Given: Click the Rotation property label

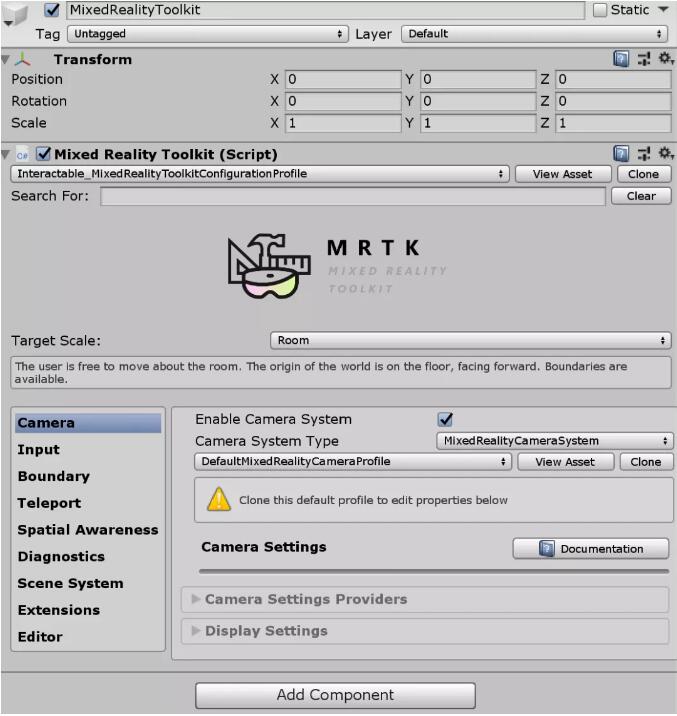Looking at the screenshot, I should (39, 101).
